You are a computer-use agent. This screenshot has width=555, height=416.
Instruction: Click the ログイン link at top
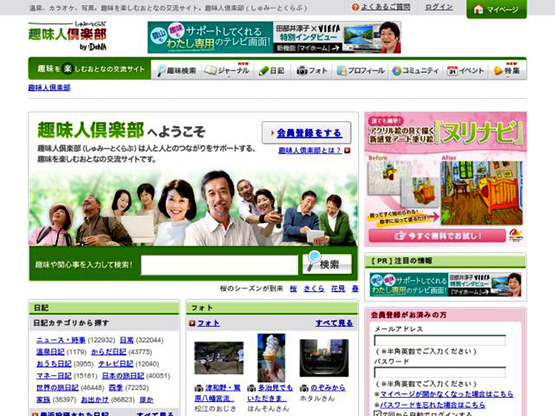439,7
